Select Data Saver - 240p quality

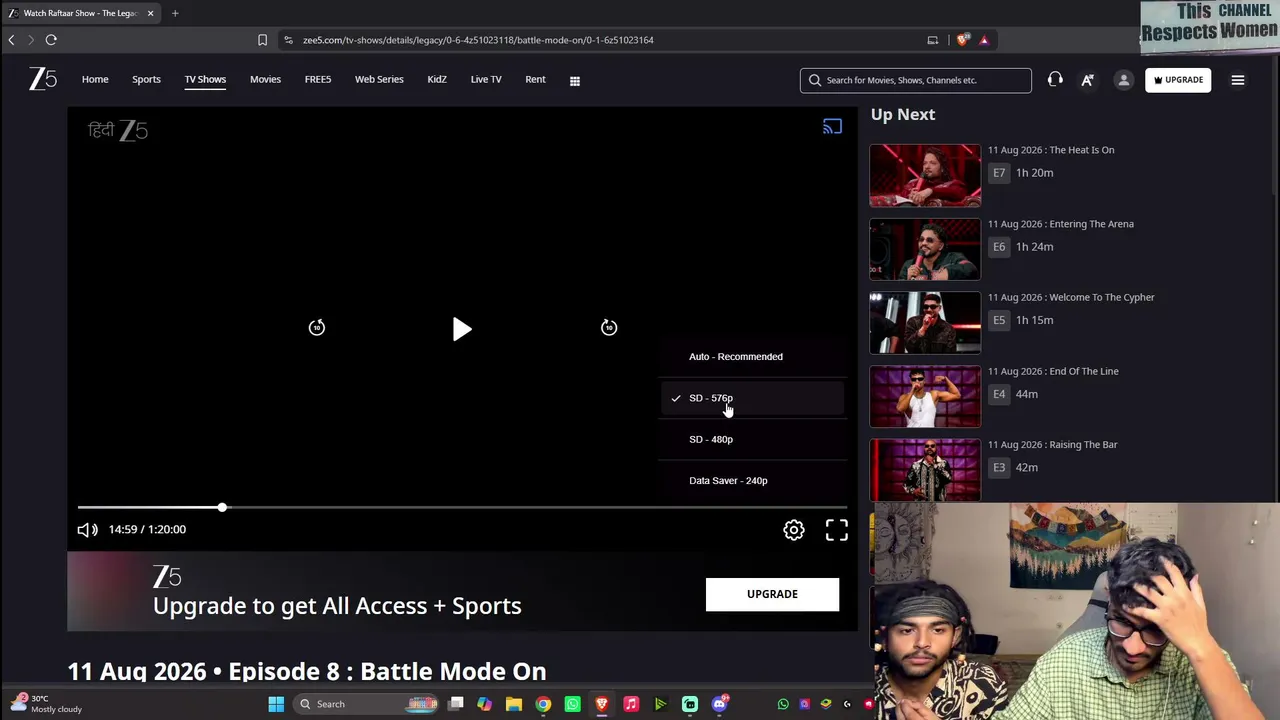(753, 481)
